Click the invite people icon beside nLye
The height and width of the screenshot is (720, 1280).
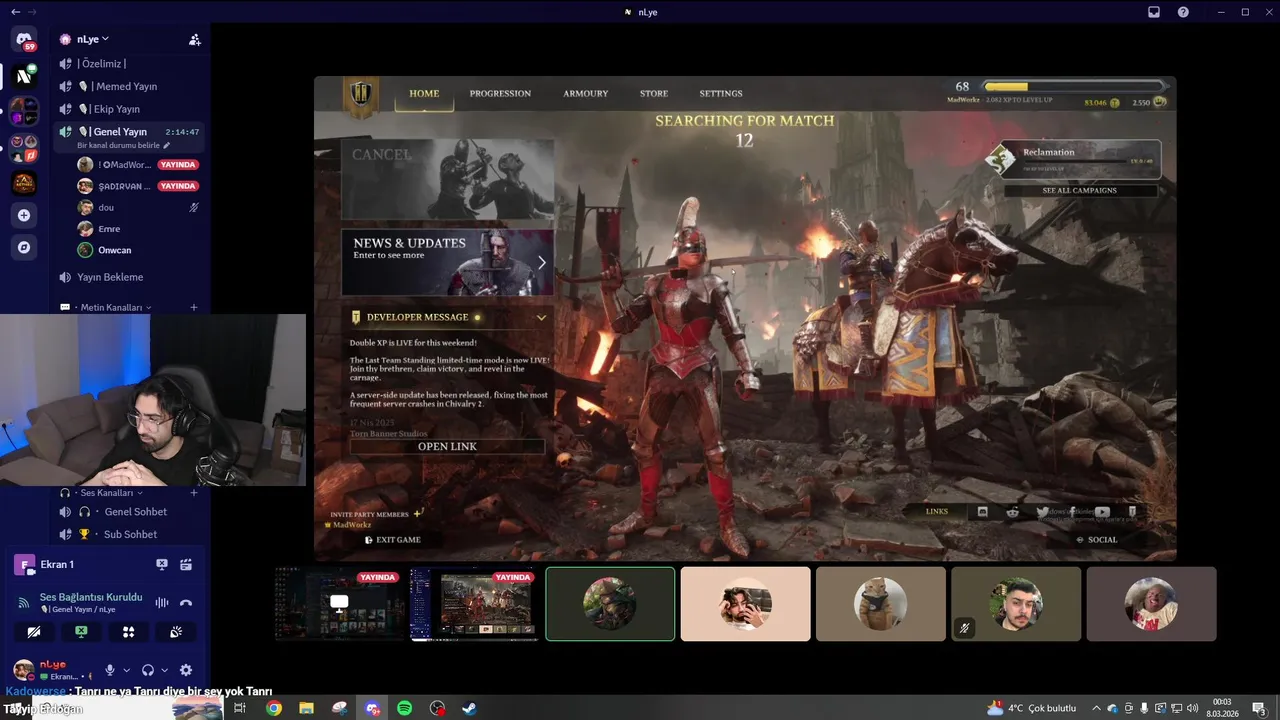pos(195,40)
